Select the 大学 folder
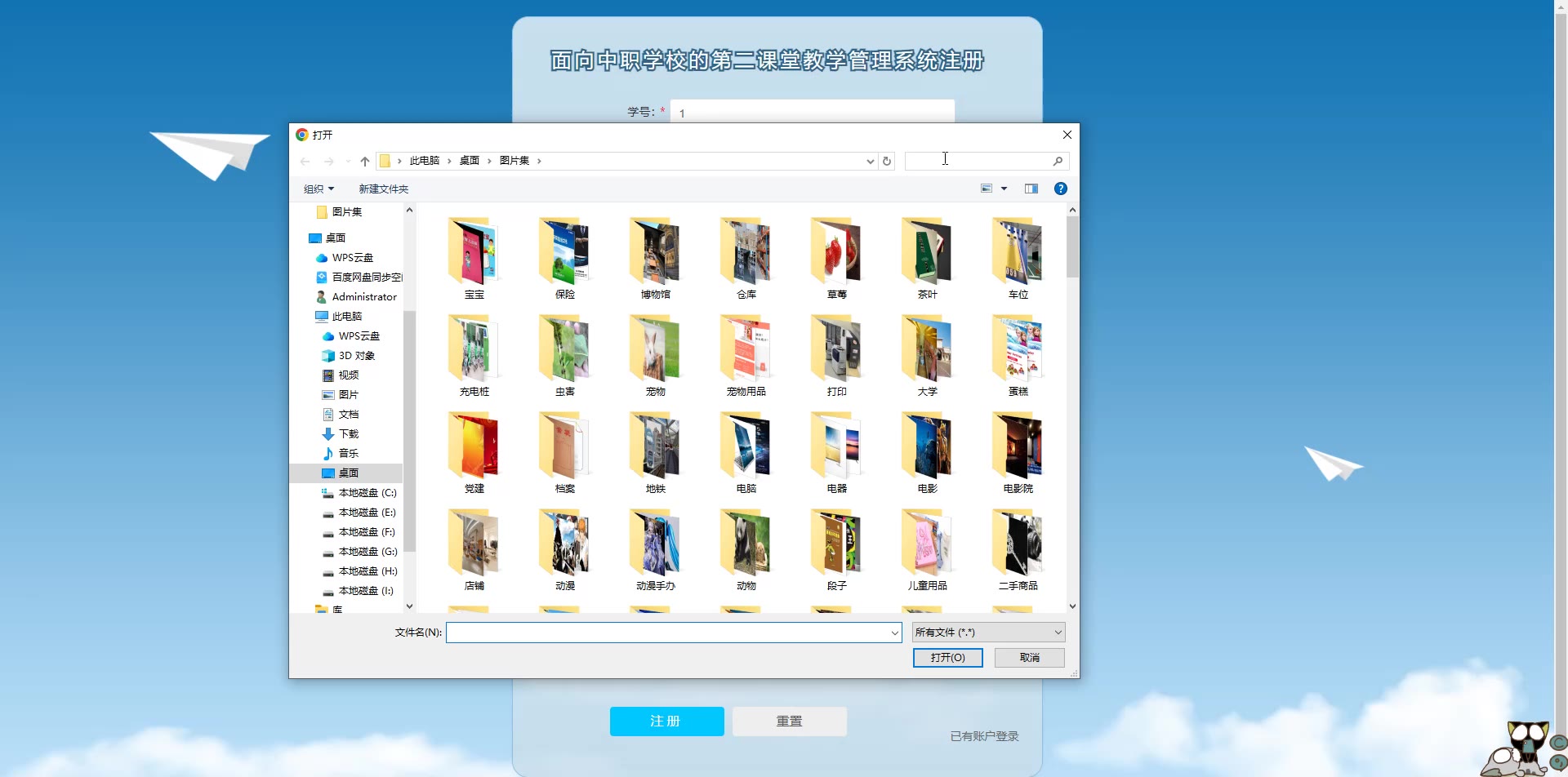 [928, 356]
